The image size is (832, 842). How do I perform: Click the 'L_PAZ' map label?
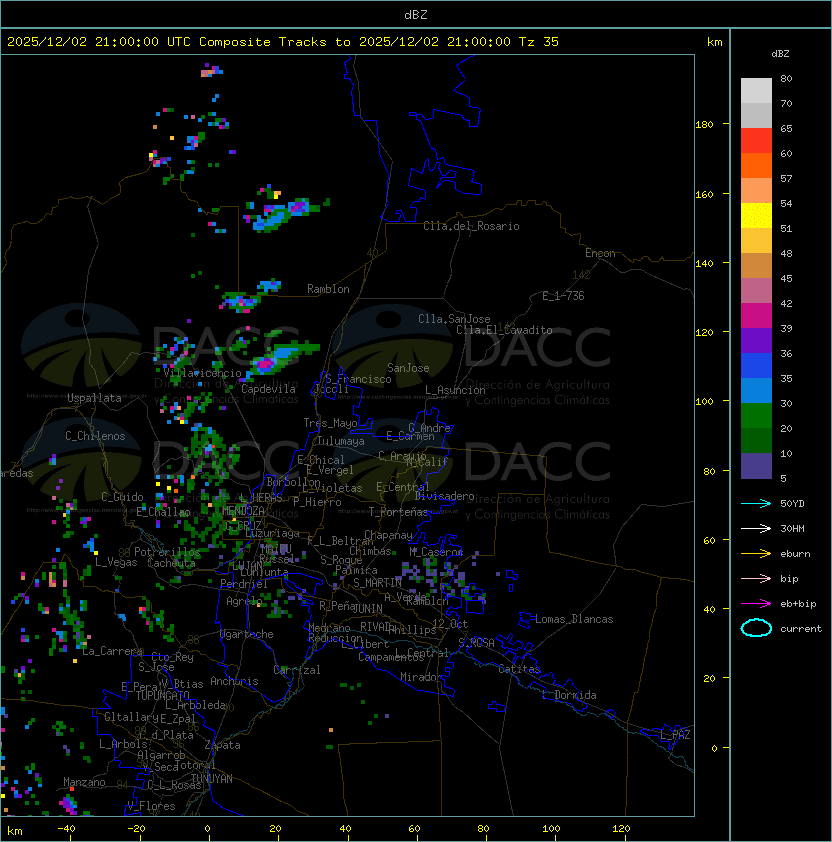pos(675,735)
